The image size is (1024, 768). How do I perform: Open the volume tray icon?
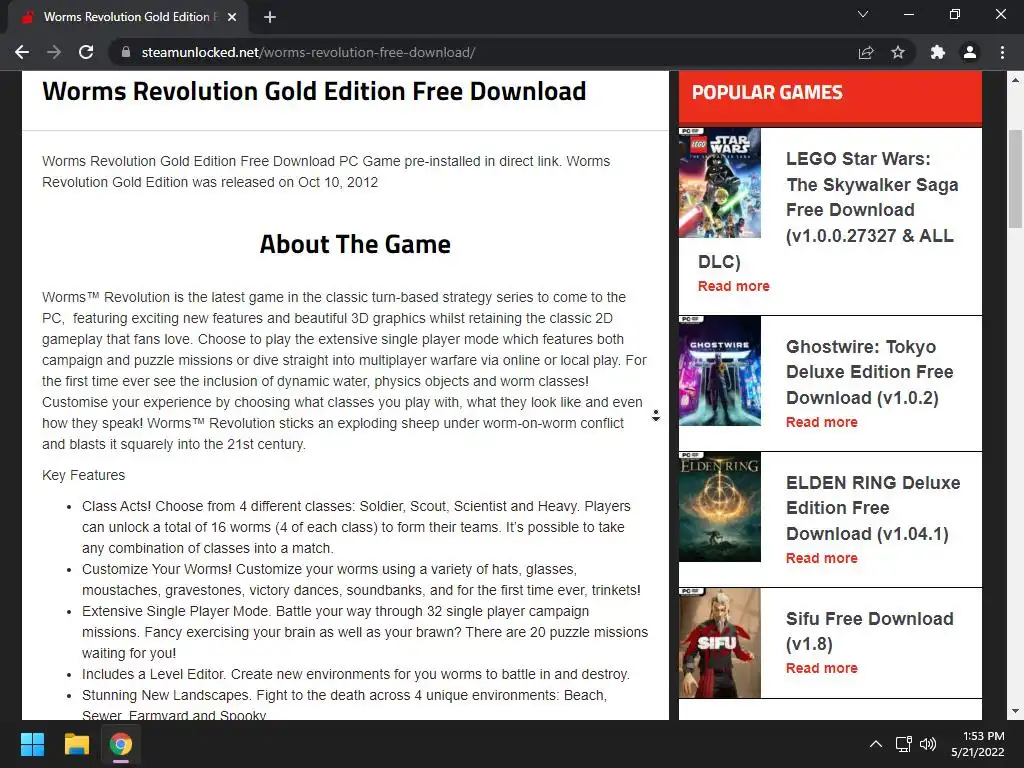[927, 744]
